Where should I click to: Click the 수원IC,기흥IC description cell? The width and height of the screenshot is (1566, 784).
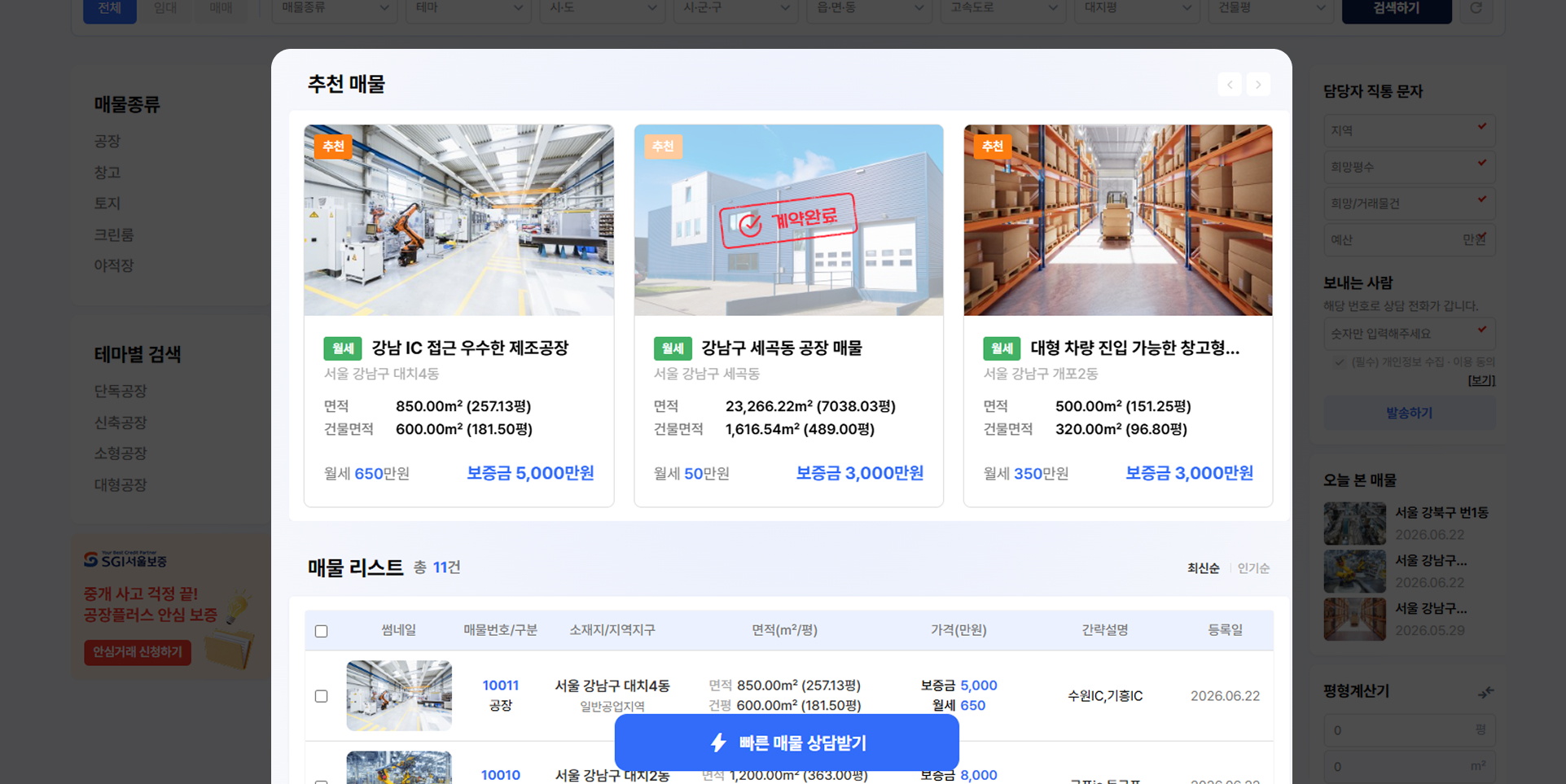(1105, 696)
